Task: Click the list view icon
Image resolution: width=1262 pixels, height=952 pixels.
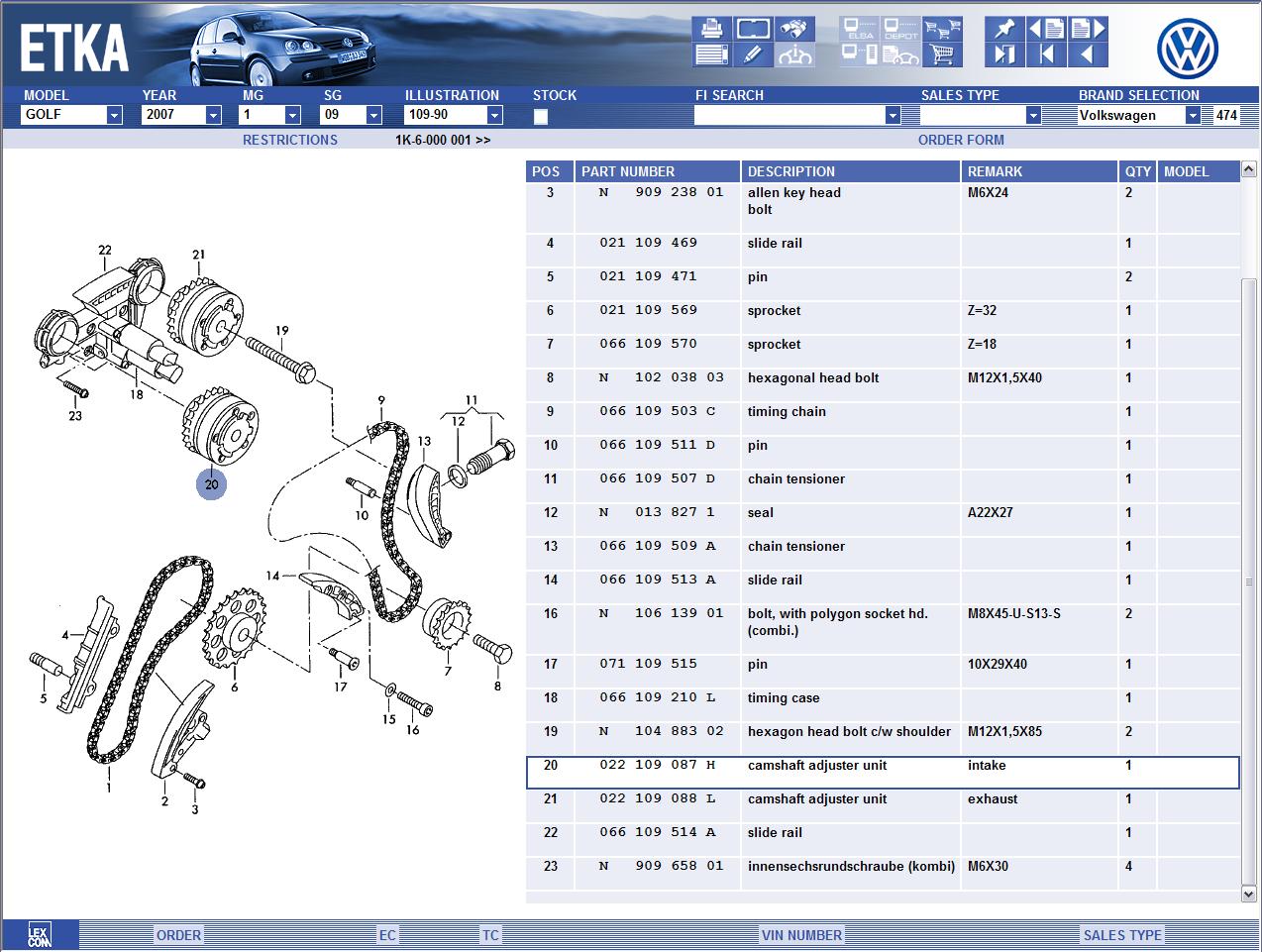Action: pos(711,54)
